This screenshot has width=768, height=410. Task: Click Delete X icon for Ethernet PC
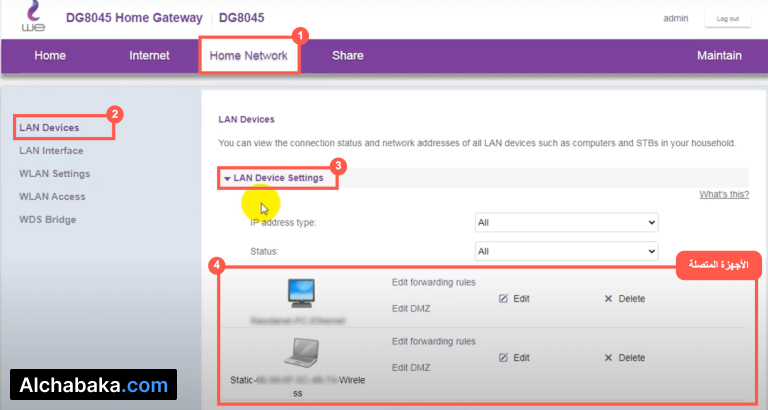click(x=608, y=299)
